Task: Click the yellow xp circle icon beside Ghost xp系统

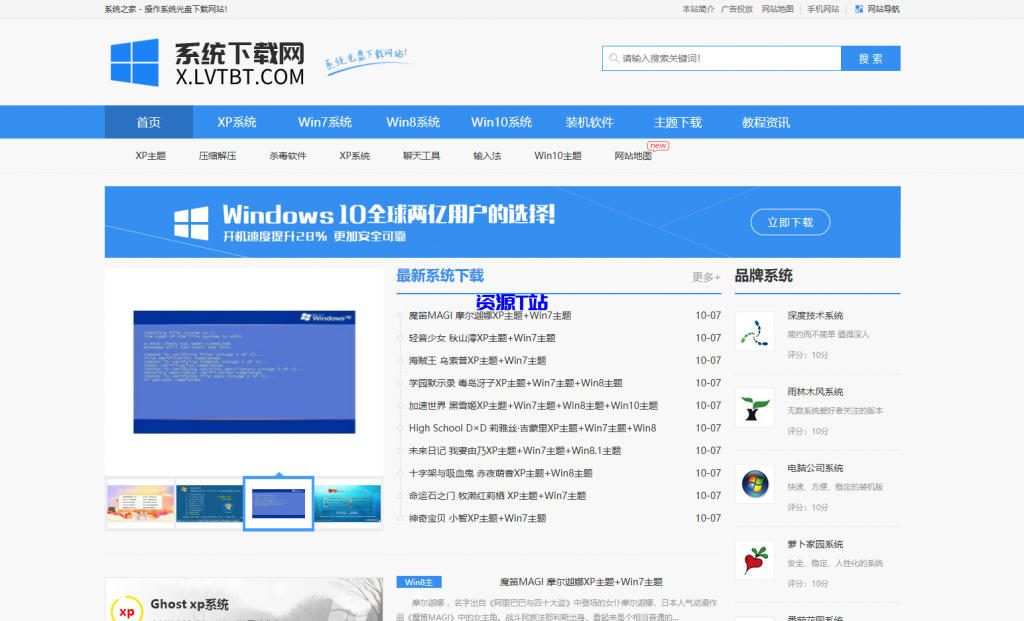Action: coord(127,611)
